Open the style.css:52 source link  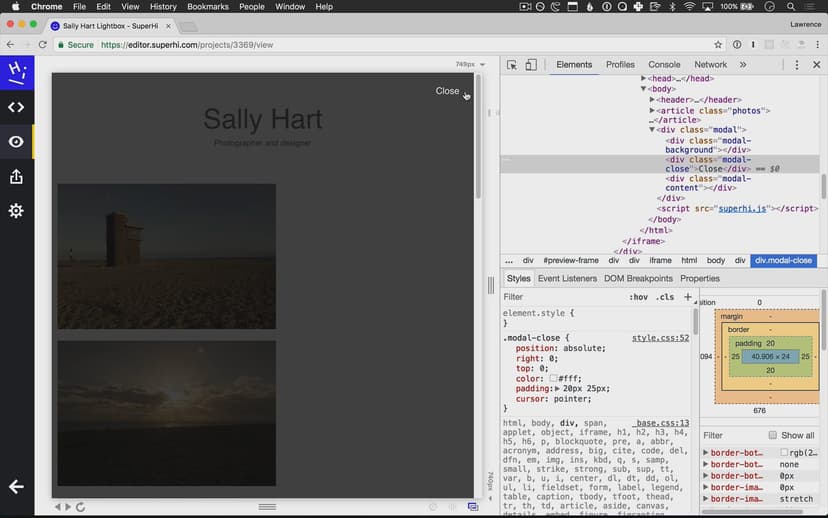coord(660,338)
